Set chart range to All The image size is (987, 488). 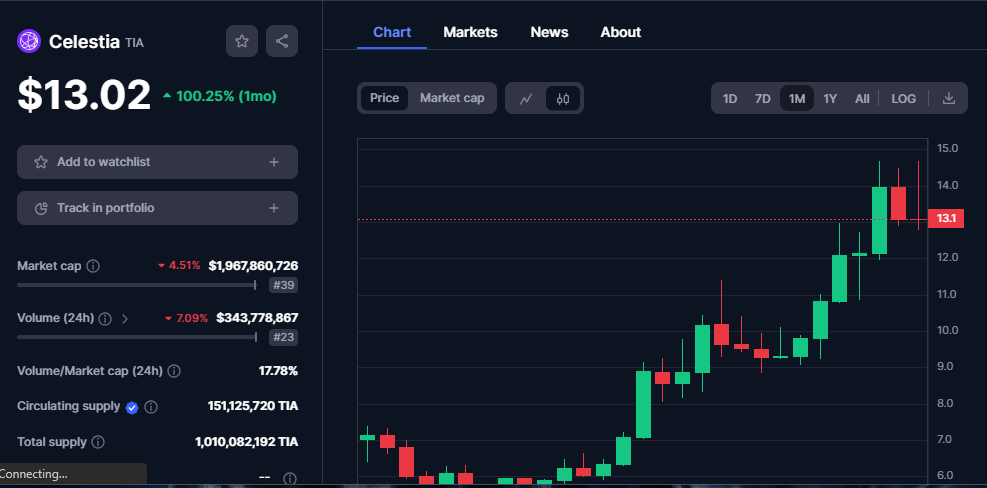click(x=862, y=98)
